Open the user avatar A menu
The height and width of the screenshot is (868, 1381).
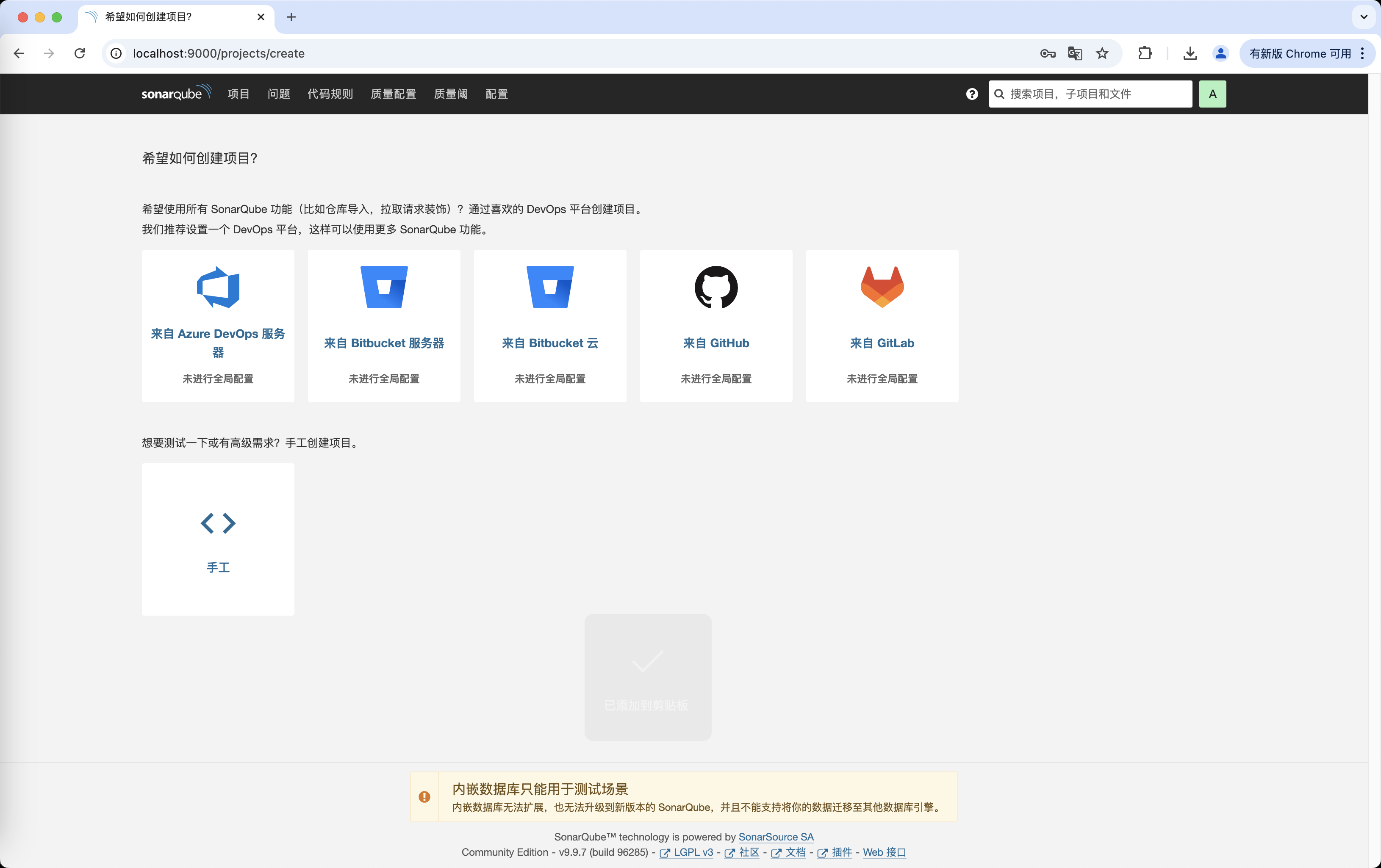point(1212,94)
